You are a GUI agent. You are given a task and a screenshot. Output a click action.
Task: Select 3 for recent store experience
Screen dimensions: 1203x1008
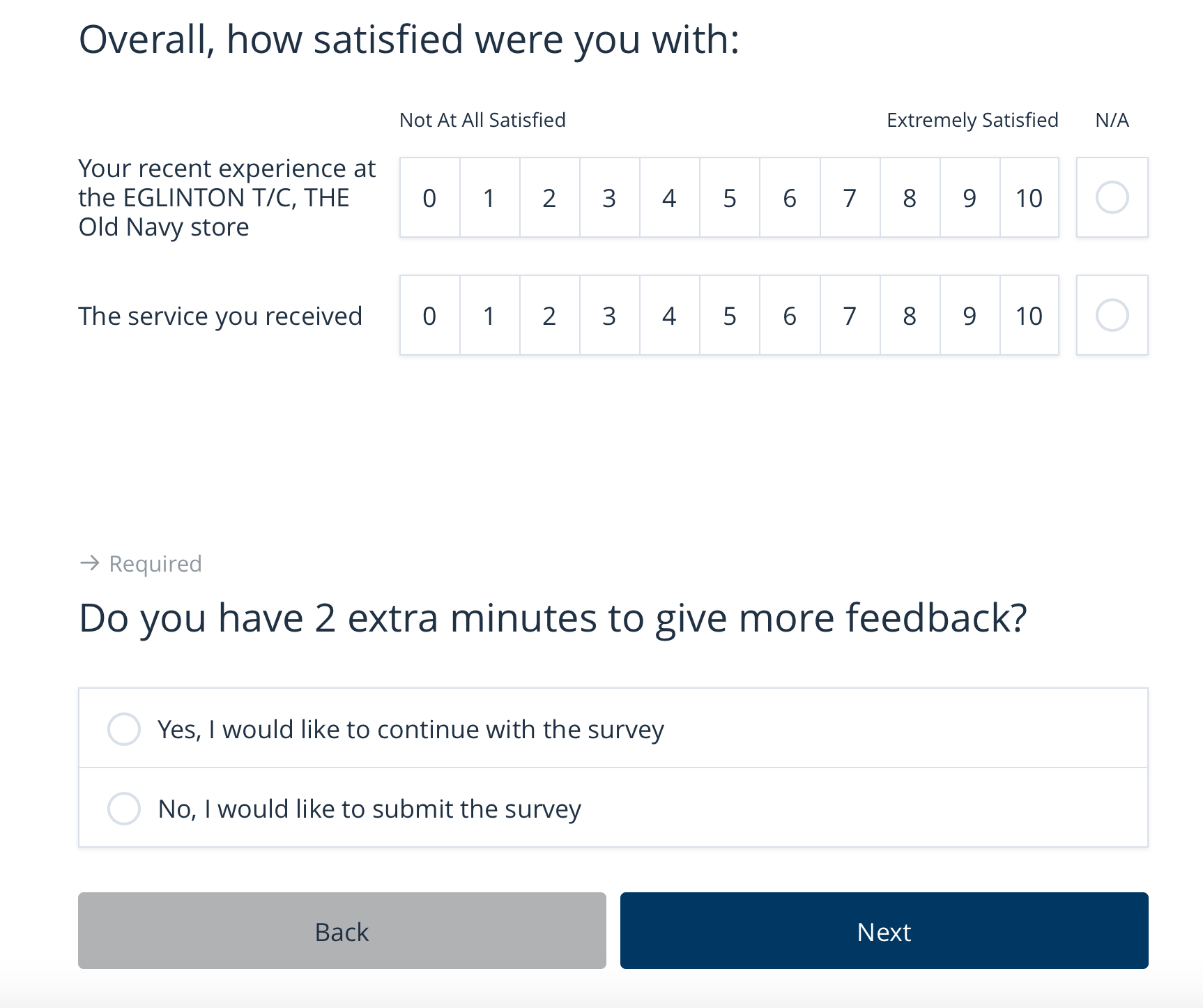coord(608,197)
